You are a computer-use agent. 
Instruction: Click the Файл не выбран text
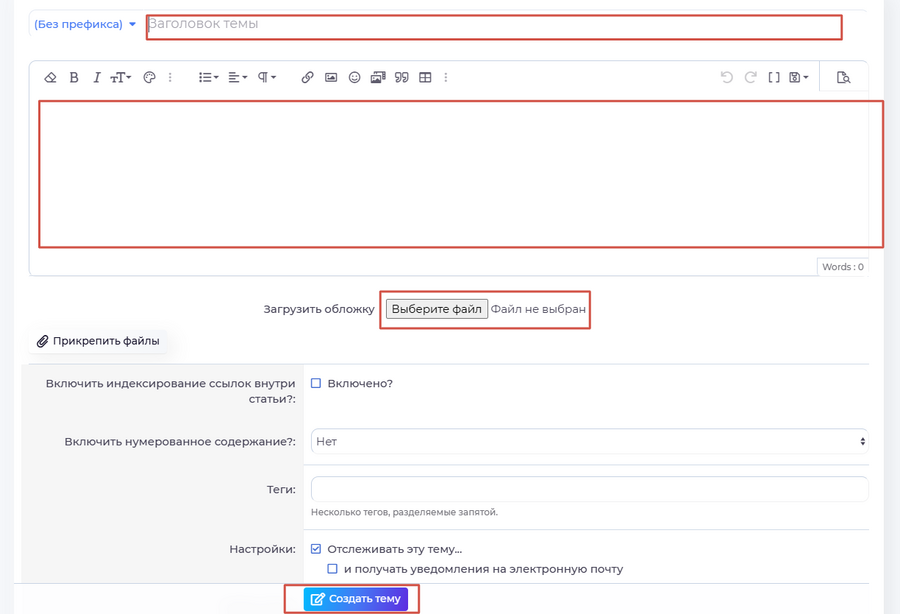(538, 309)
